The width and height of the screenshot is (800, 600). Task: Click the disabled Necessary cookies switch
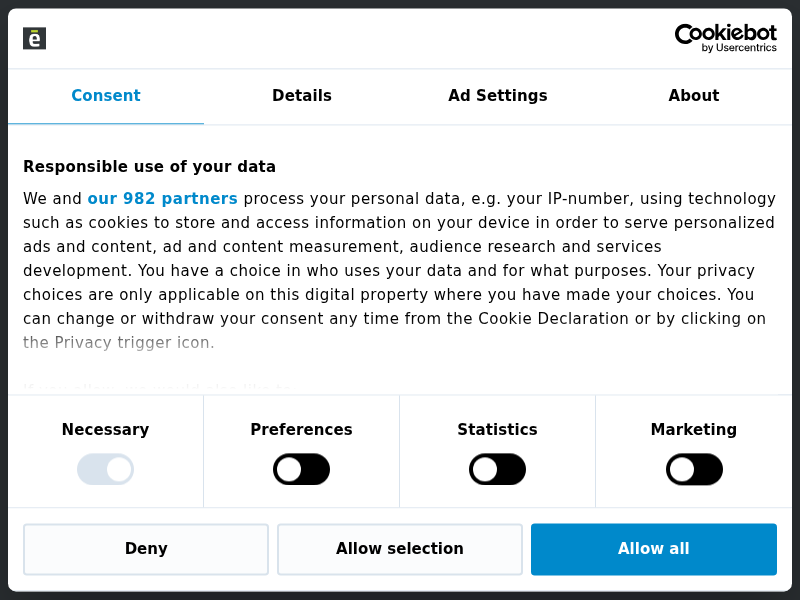click(x=105, y=469)
